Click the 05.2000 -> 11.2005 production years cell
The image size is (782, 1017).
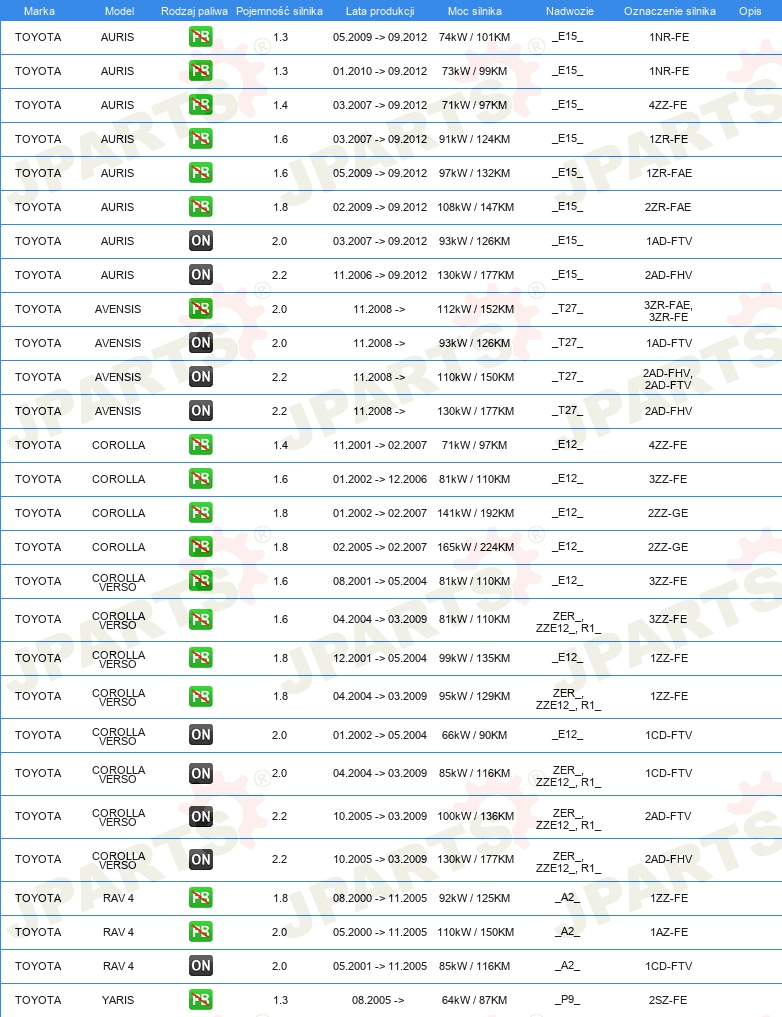[380, 932]
